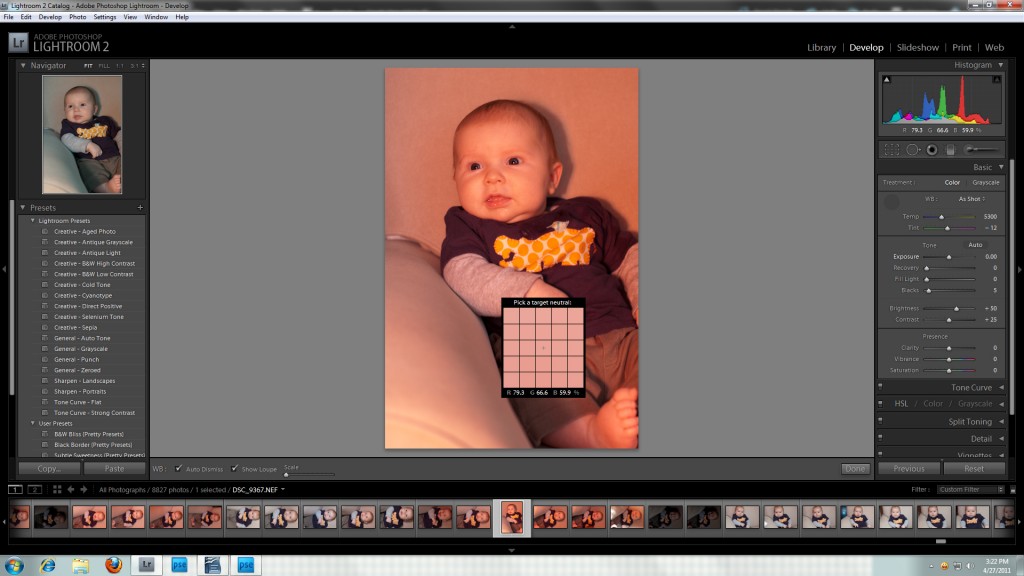Set treatment to Color

click(952, 182)
